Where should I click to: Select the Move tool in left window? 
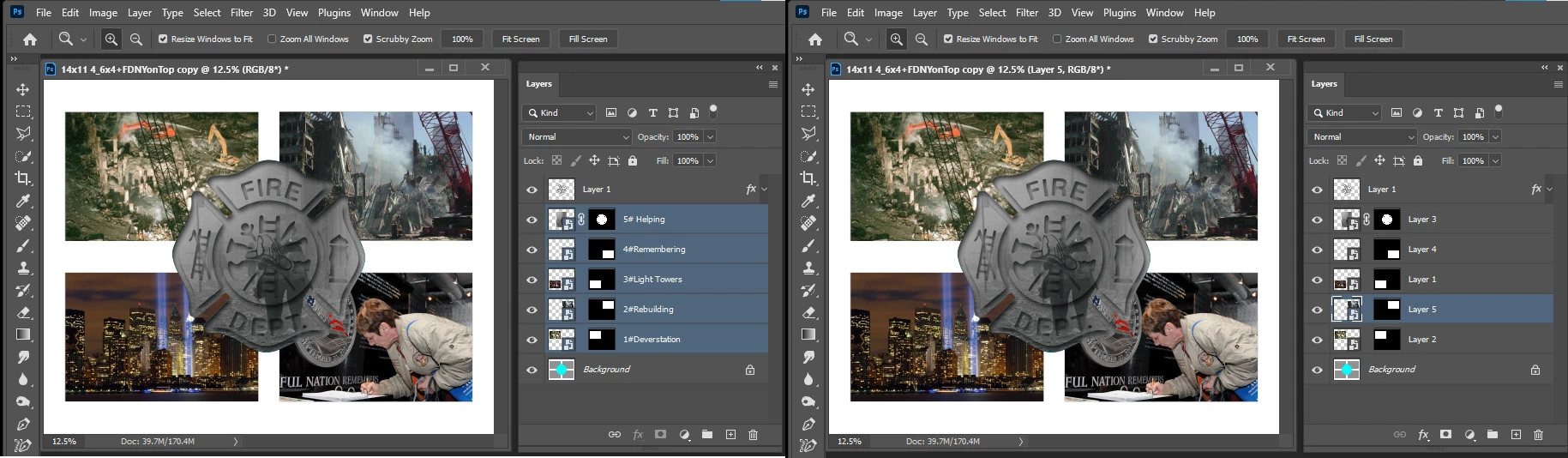23,89
